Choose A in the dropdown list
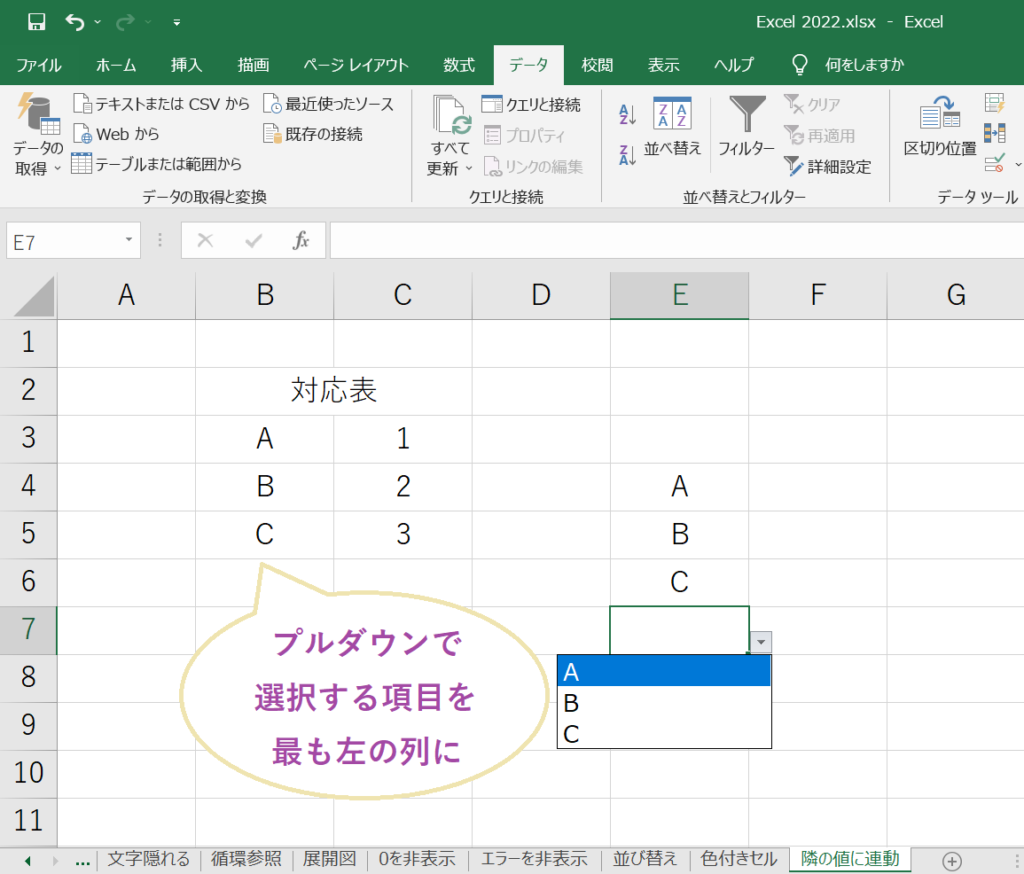The width and height of the screenshot is (1024, 874). click(664, 672)
